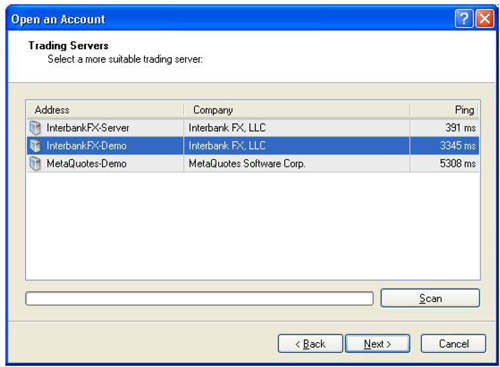Select the MetaQuotes-Demo address entry
Image resolution: width=500 pixels, height=367 pixels.
(86, 164)
